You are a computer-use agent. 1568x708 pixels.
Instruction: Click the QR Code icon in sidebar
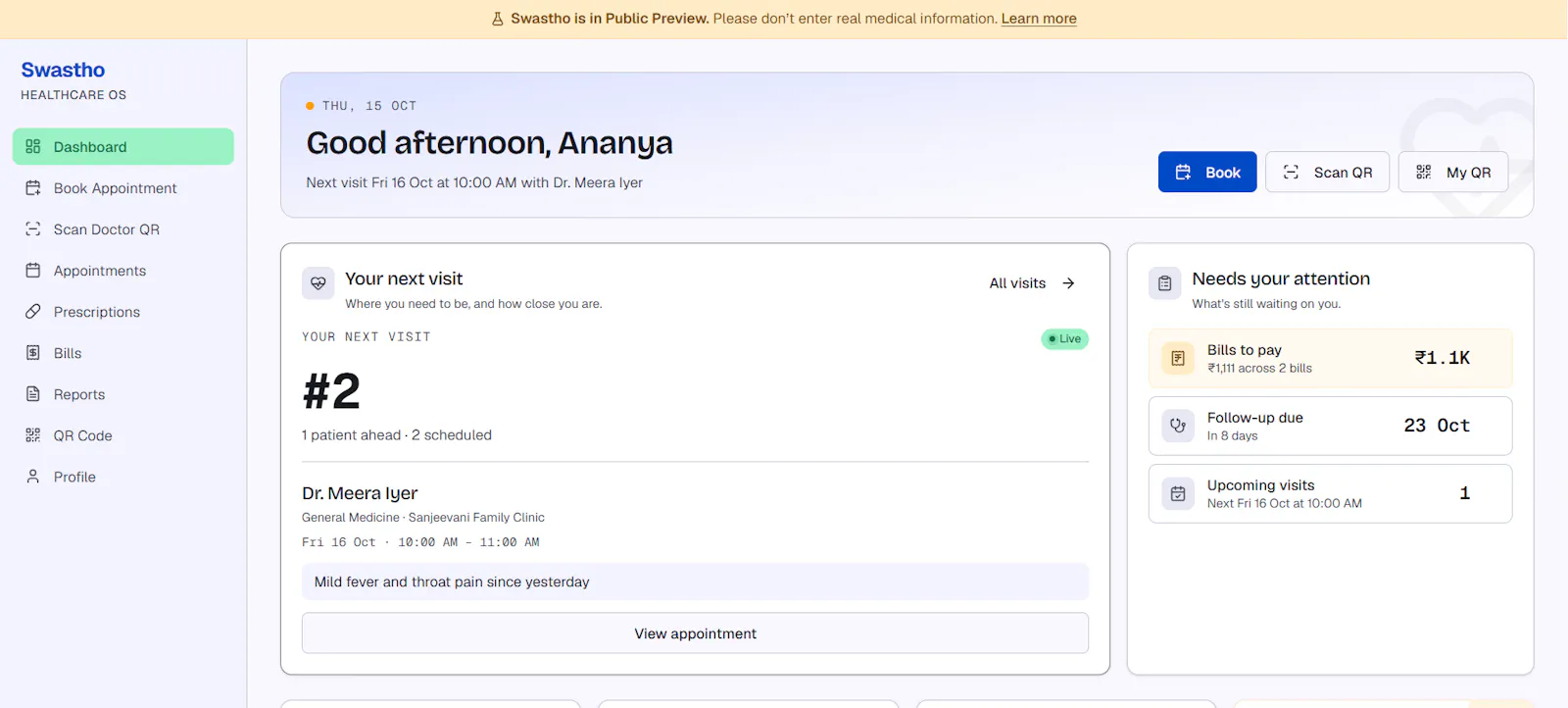(x=33, y=435)
